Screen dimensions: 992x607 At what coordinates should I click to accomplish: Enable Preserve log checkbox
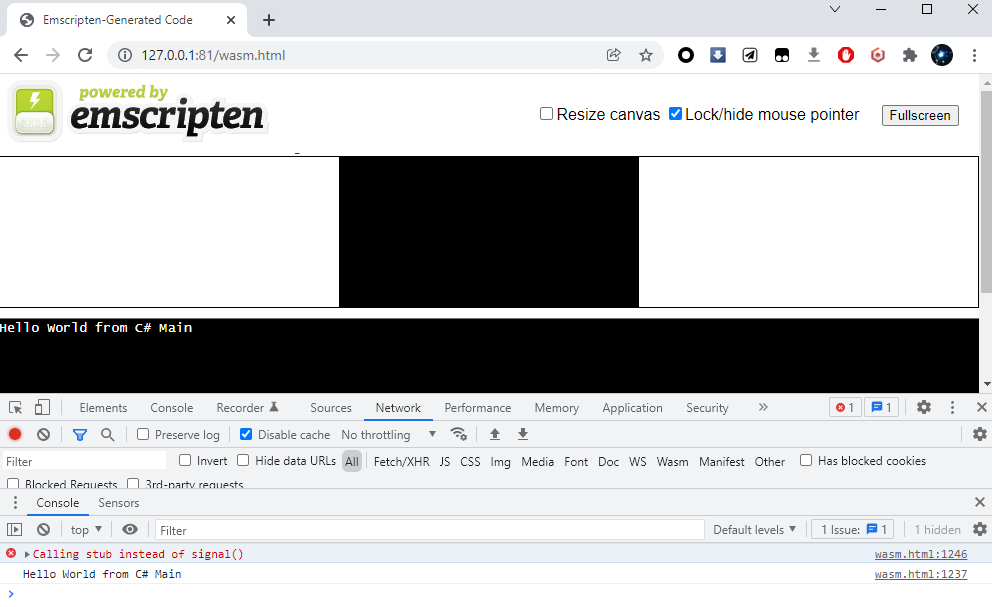pyautogui.click(x=143, y=434)
